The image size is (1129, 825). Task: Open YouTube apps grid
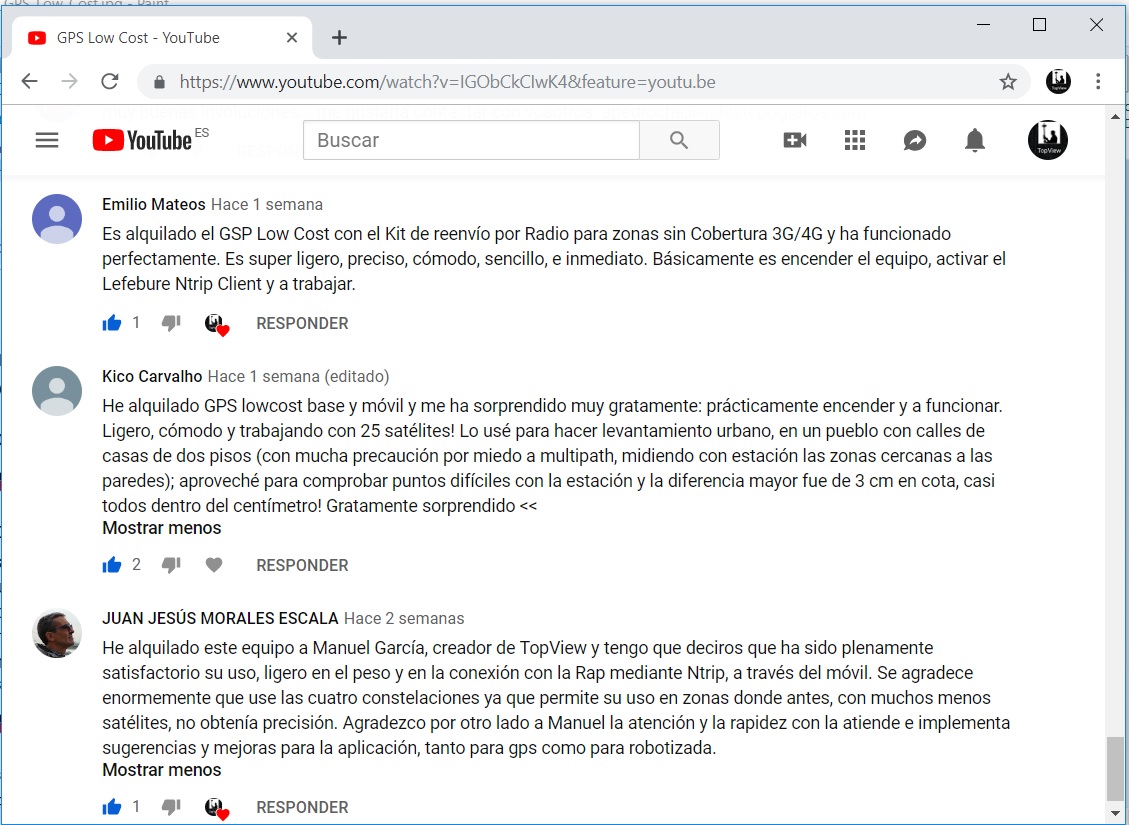pyautogui.click(x=855, y=140)
